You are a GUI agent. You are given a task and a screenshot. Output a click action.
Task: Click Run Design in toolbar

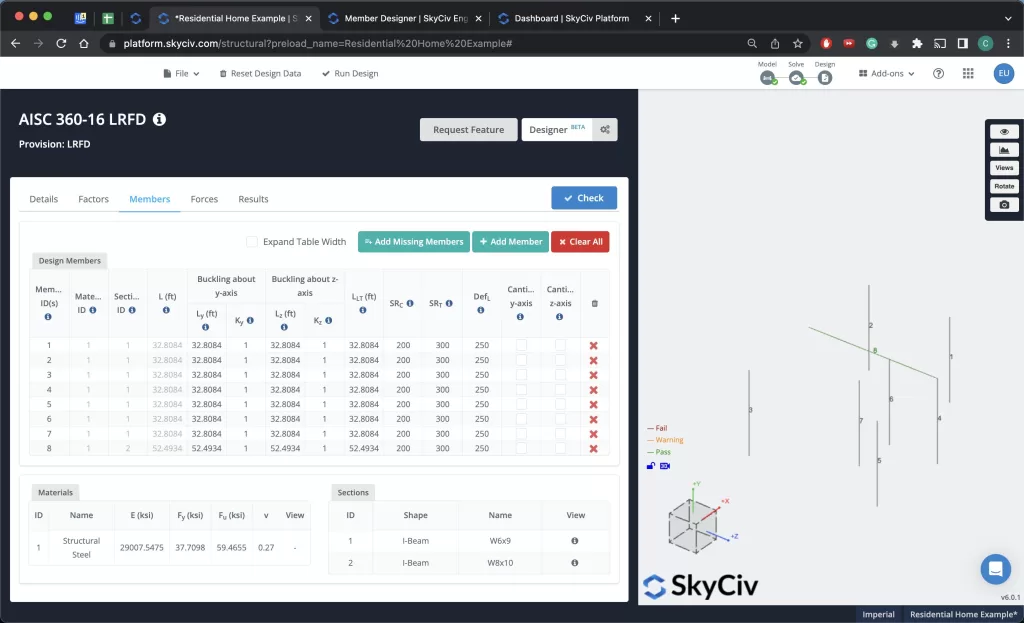(x=350, y=73)
